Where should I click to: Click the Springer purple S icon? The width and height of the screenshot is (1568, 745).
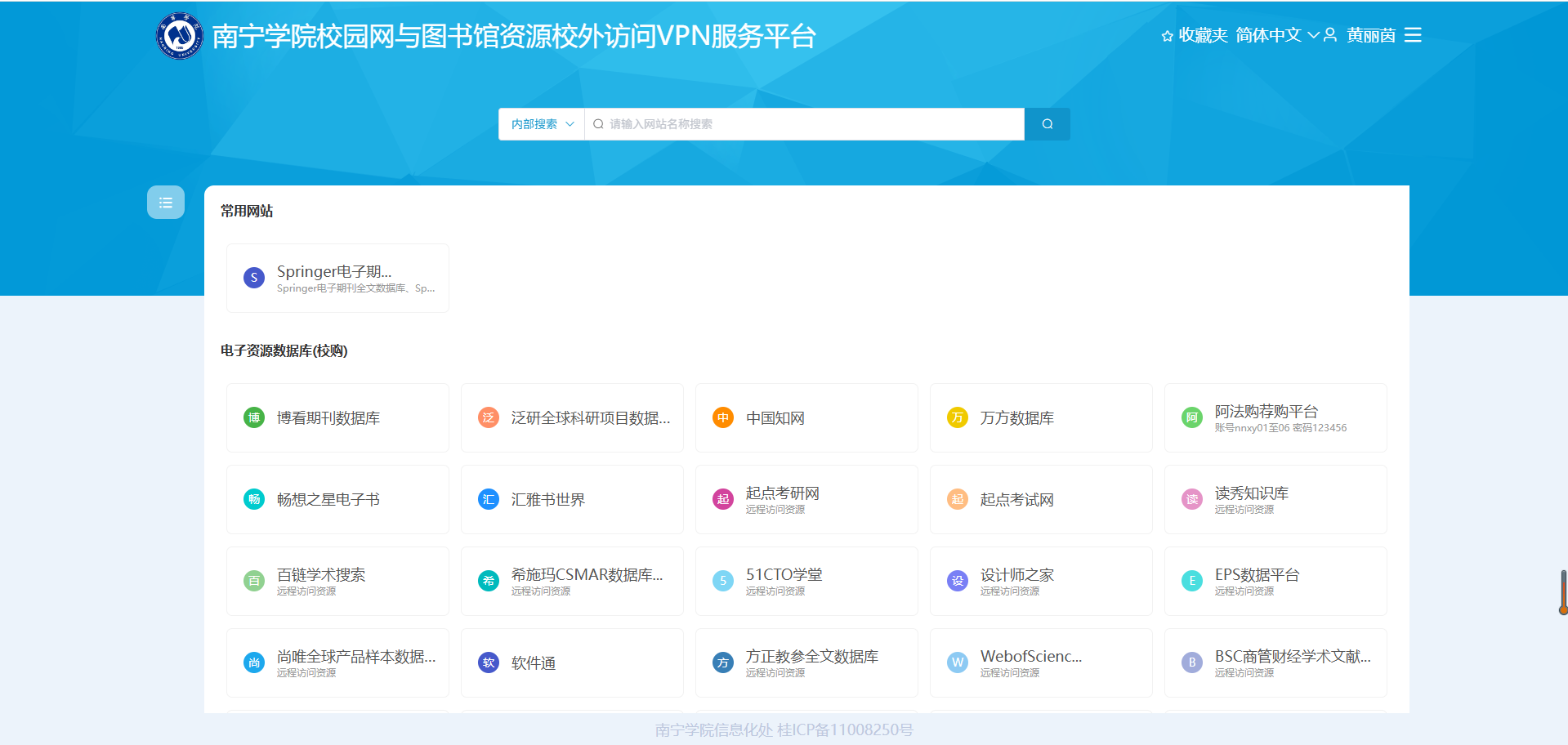[254, 278]
